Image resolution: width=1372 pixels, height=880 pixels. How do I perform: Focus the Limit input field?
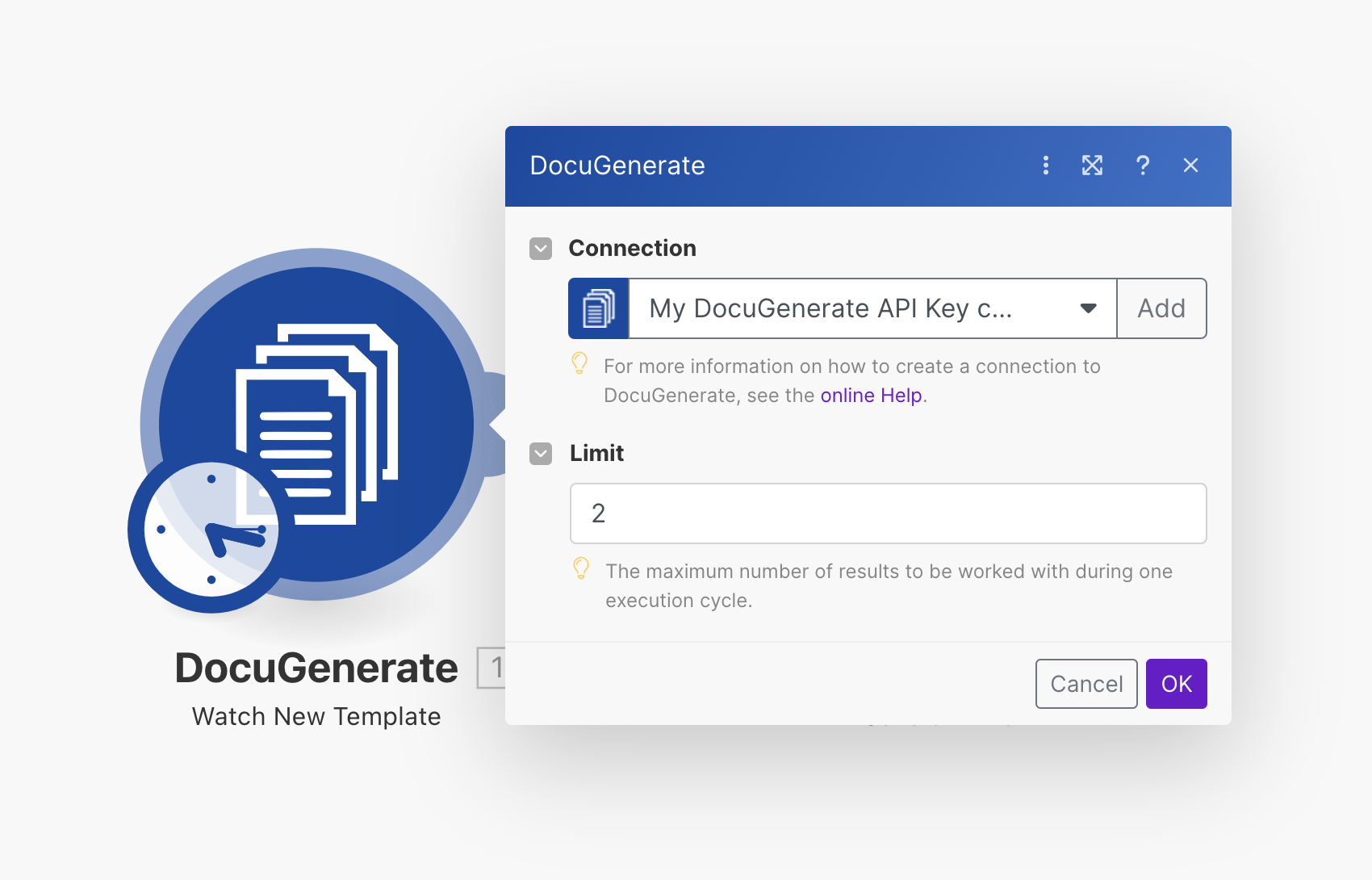(x=889, y=513)
